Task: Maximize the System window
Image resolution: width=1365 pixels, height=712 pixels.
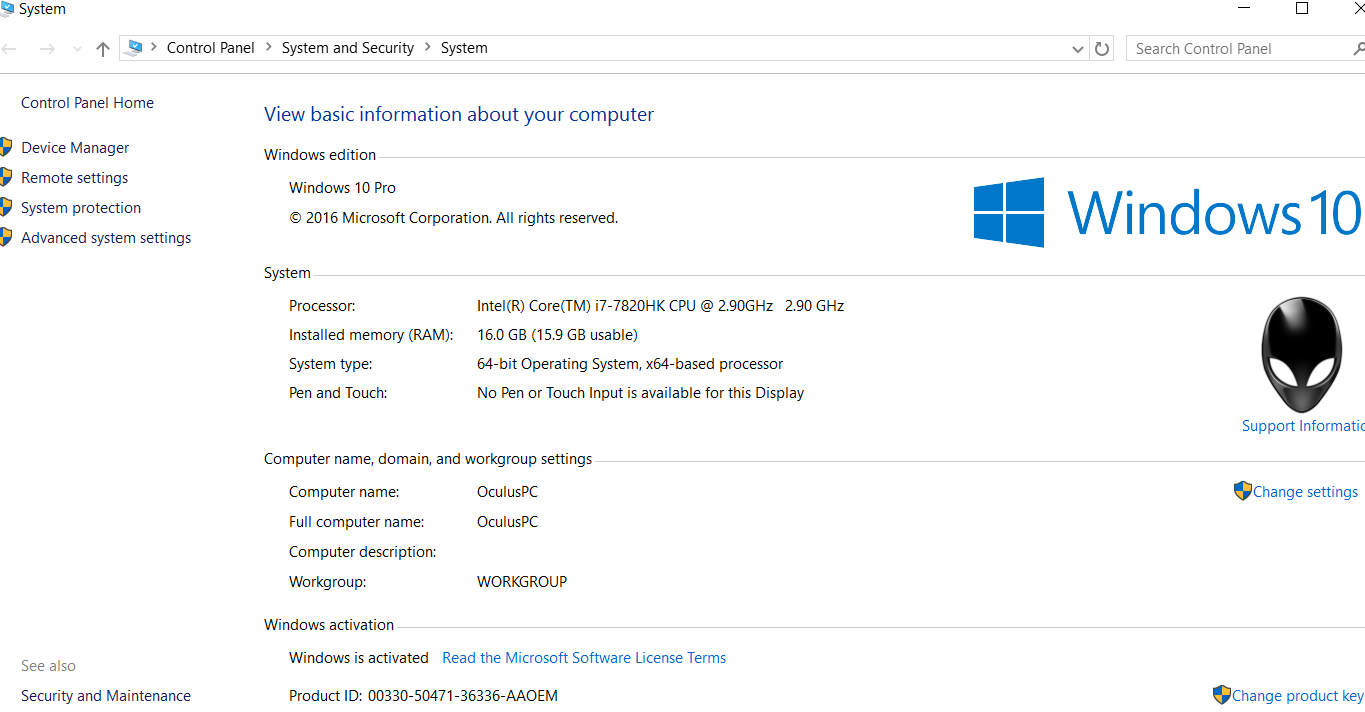Action: coord(1302,9)
